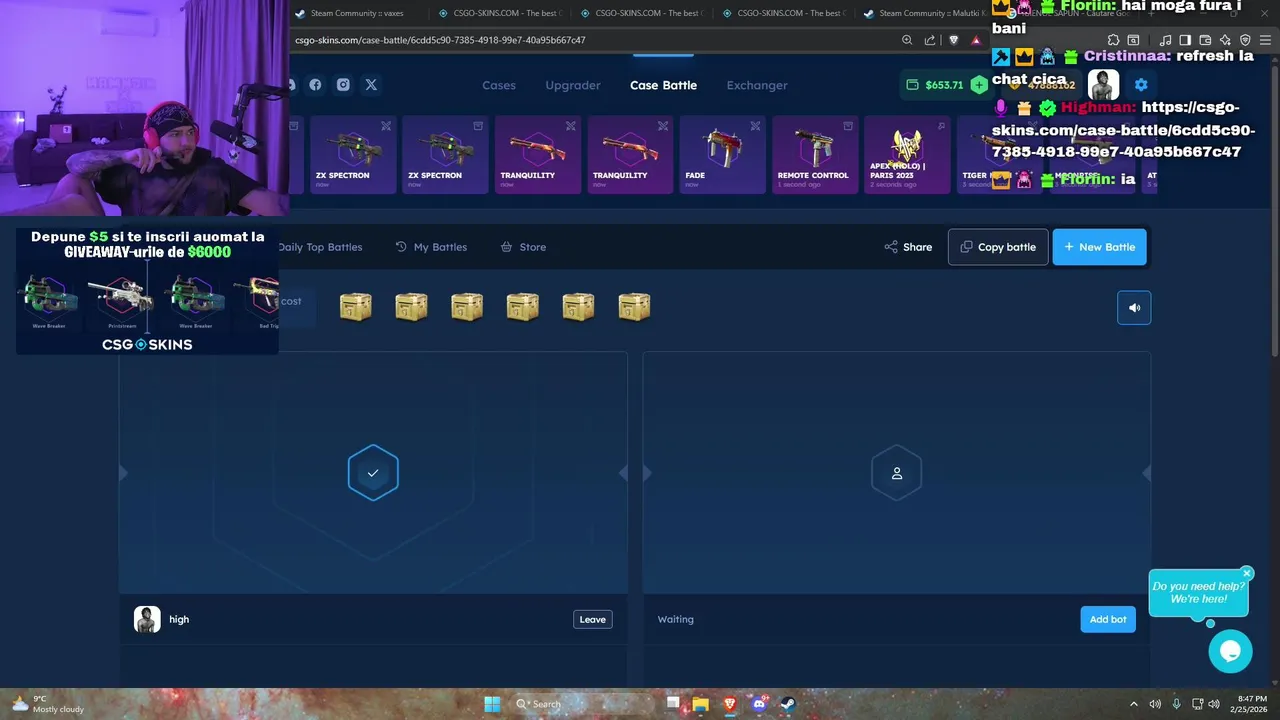
Task: Switch to 'Steam Community :: vaxes' browser tab
Action: click(x=359, y=13)
